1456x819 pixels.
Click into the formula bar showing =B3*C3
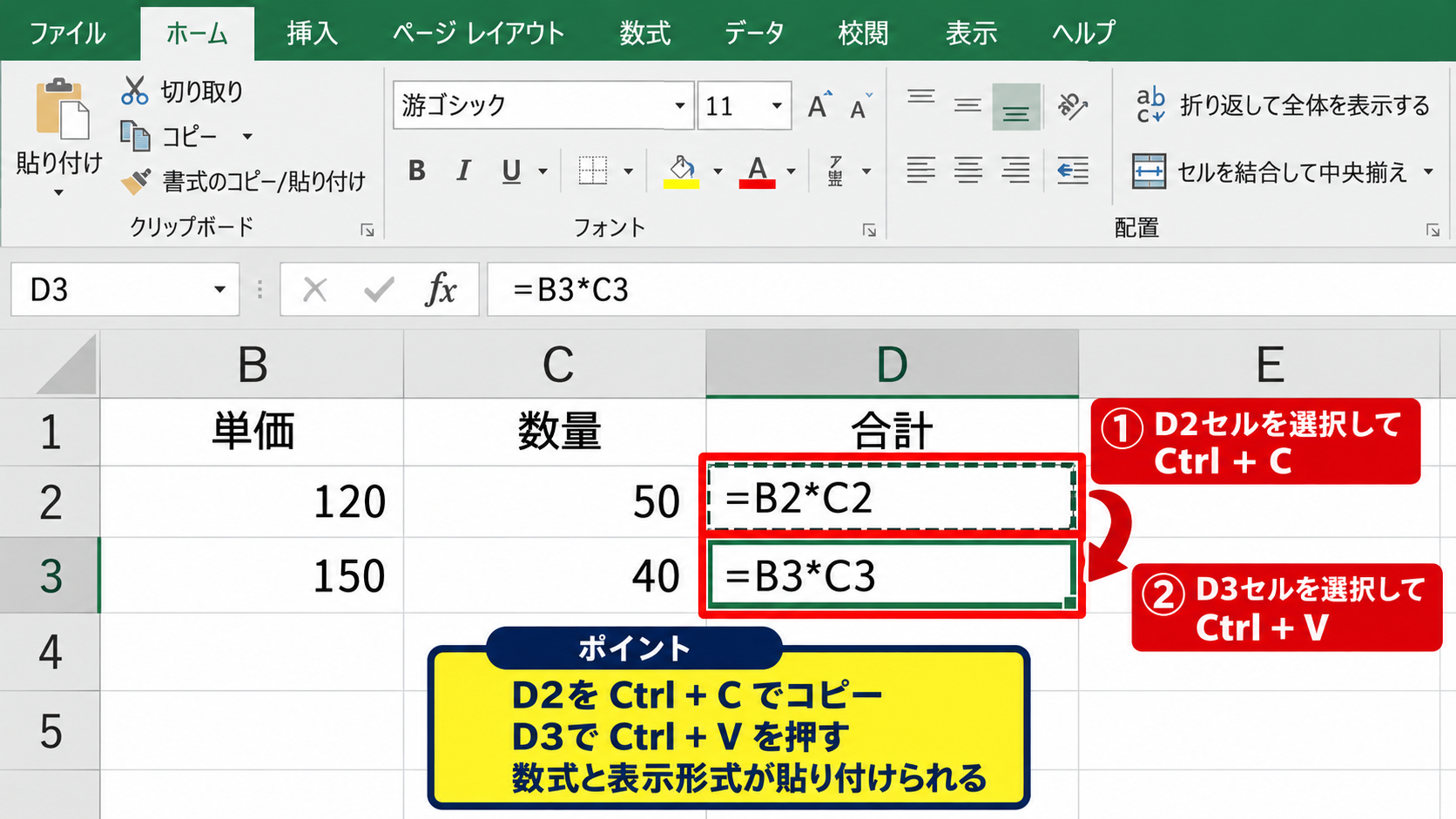(971, 289)
